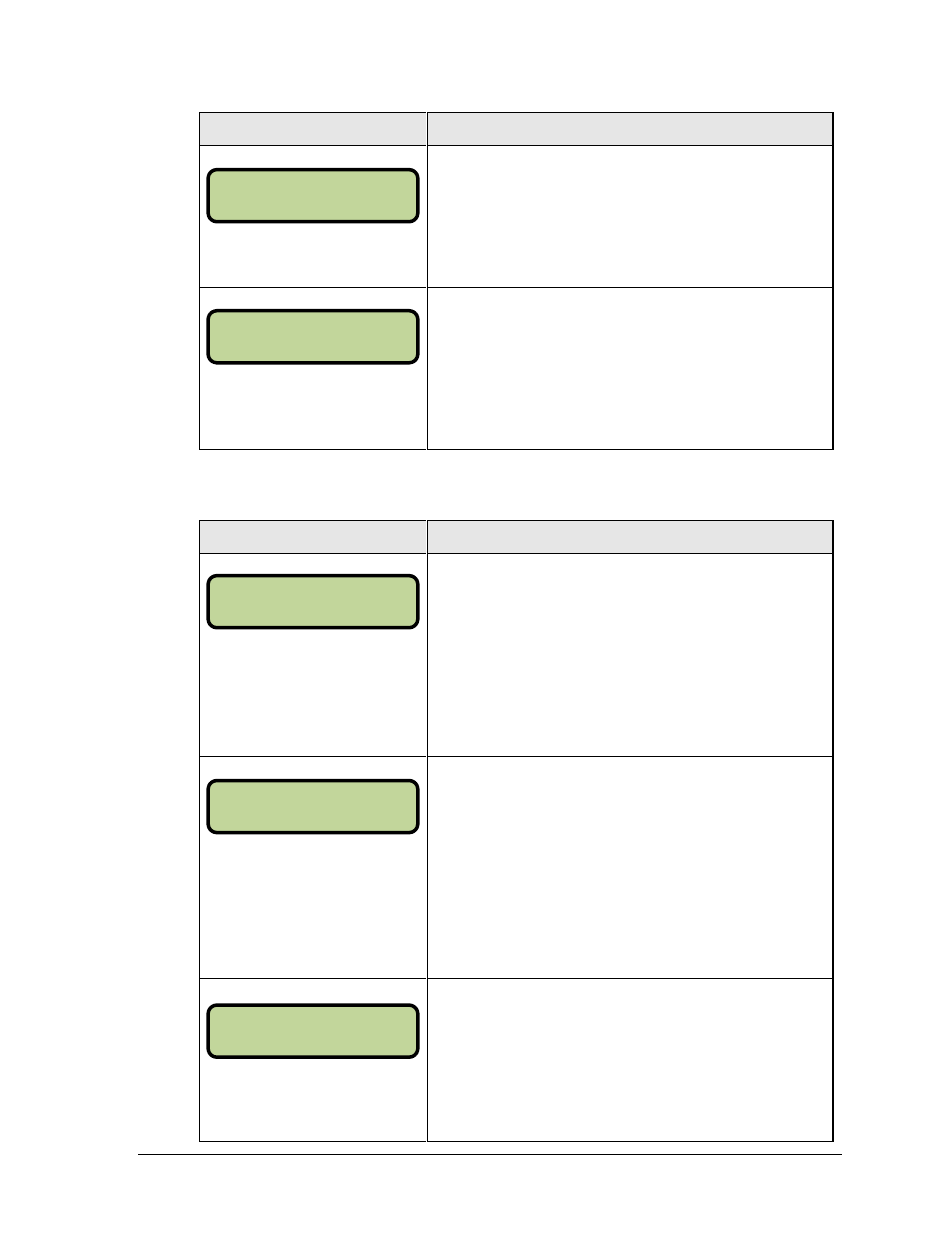Select the middle green display box in lower table
This screenshot has width=952, height=1233.
click(x=312, y=806)
